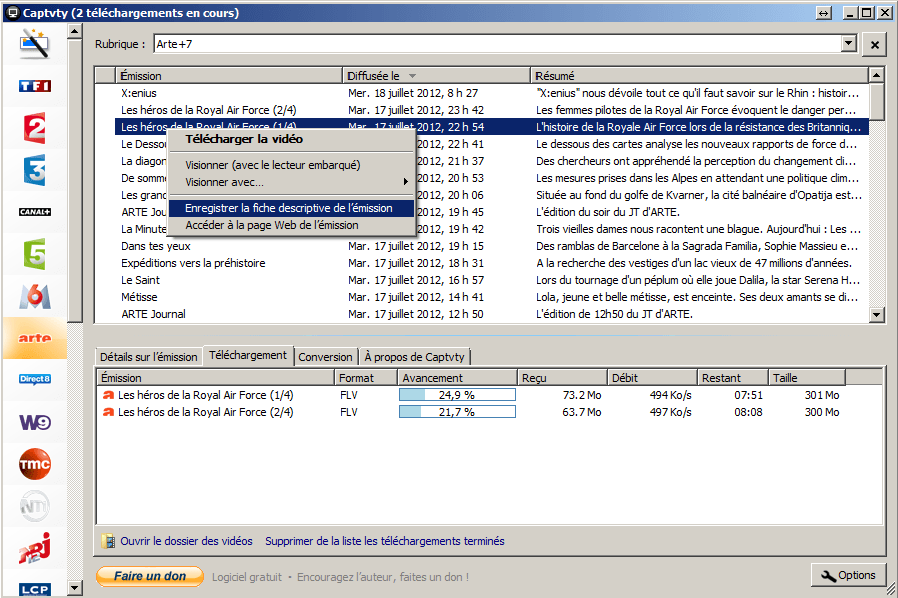898x598 pixels.
Task: Select the X:enius programme row
Action: click(492, 93)
